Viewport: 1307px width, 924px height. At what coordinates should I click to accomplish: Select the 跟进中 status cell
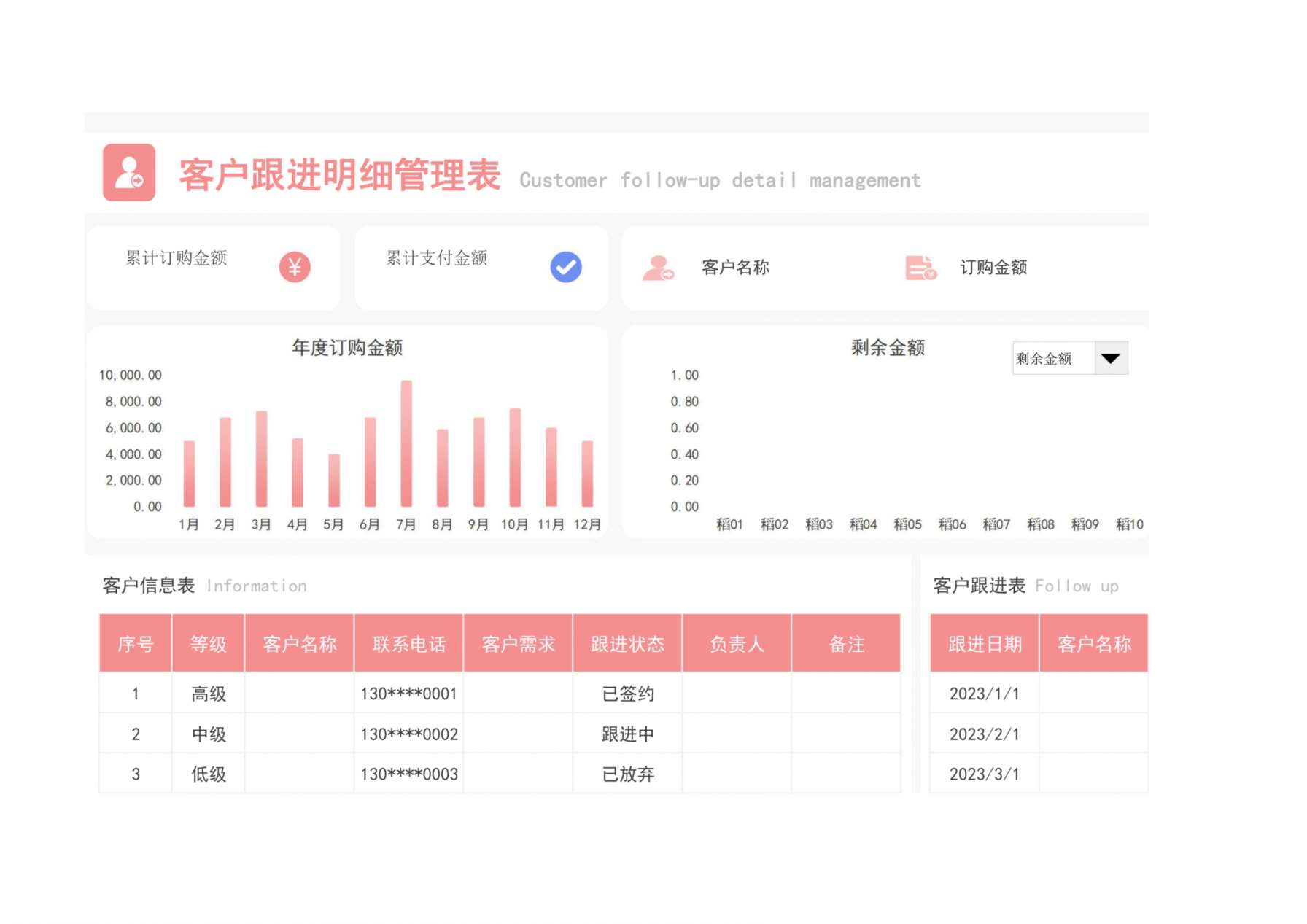(628, 734)
